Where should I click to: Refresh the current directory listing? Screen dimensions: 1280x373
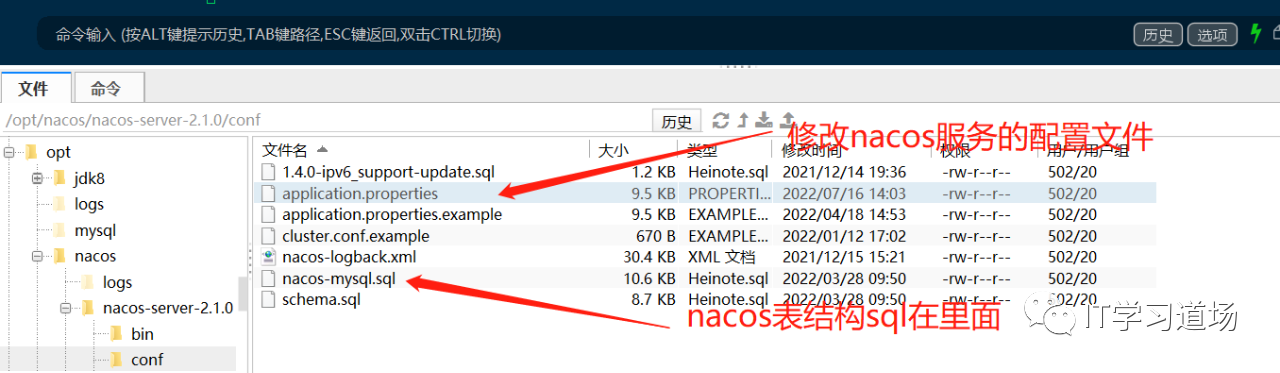coord(721,120)
